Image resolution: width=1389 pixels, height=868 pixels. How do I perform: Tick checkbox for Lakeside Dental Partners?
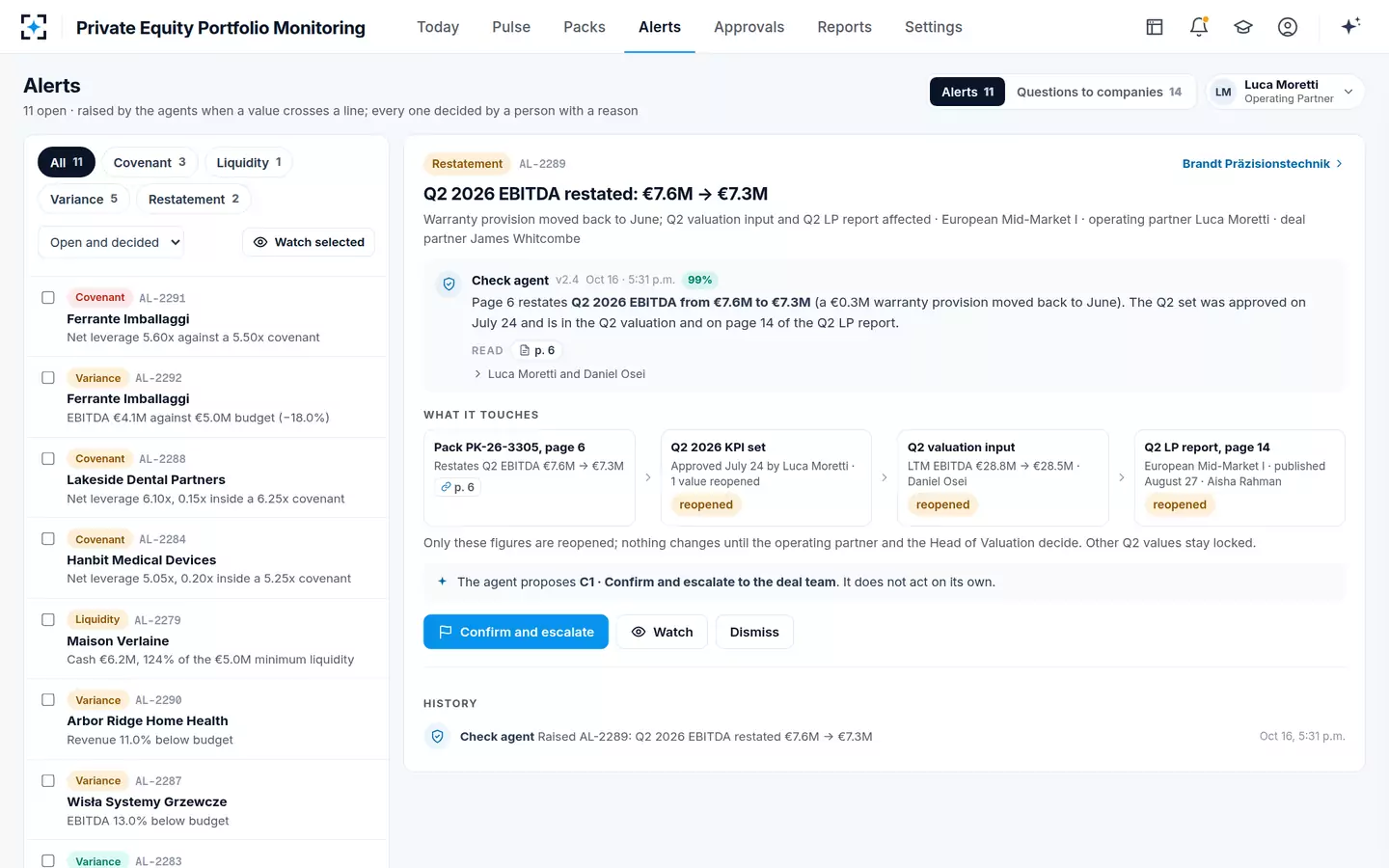pyautogui.click(x=48, y=459)
